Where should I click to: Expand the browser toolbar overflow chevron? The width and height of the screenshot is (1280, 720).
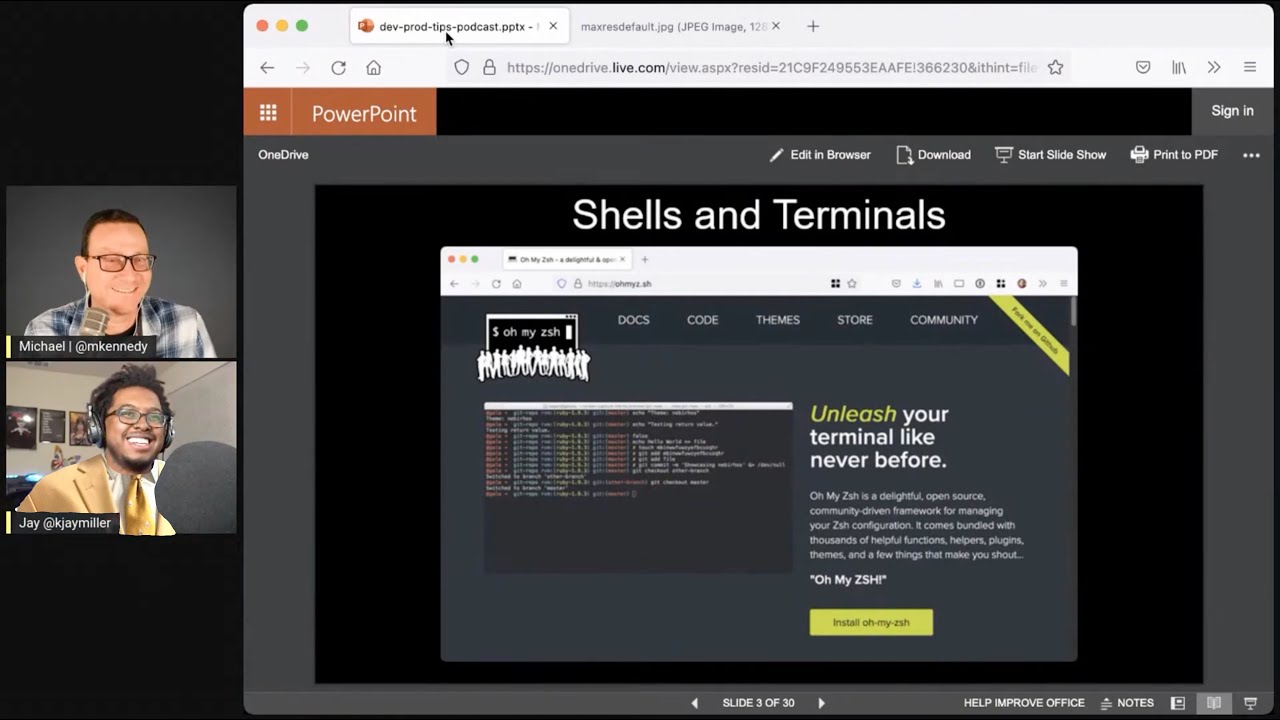coord(1214,68)
